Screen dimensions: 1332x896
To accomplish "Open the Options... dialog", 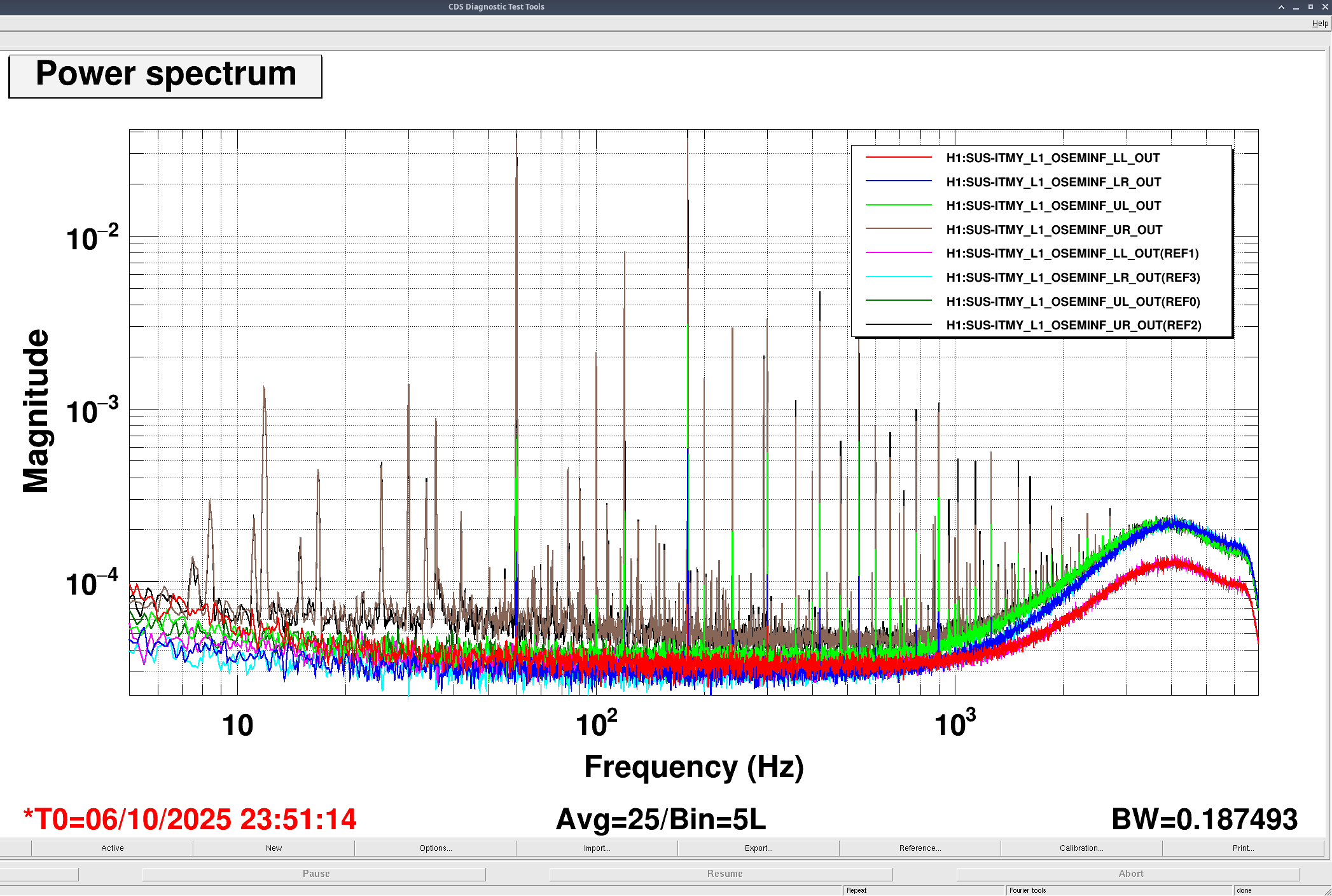I will tap(435, 848).
